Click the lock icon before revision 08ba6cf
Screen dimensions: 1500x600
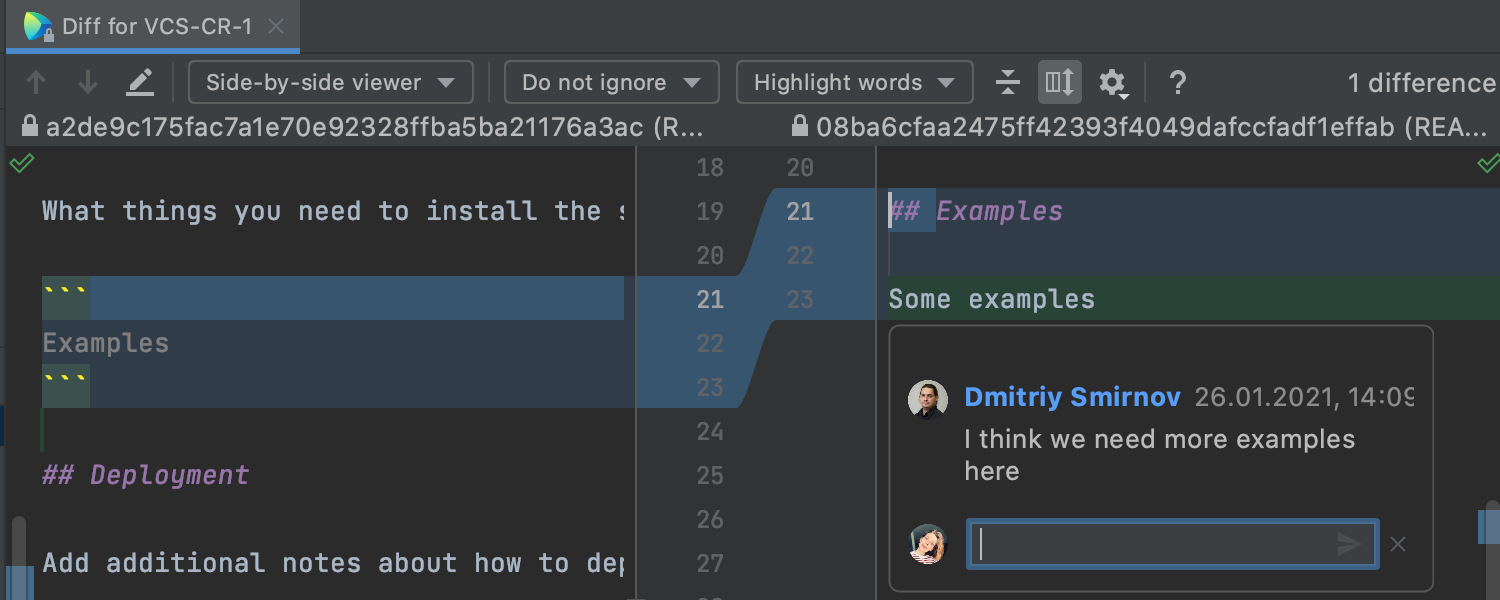798,127
